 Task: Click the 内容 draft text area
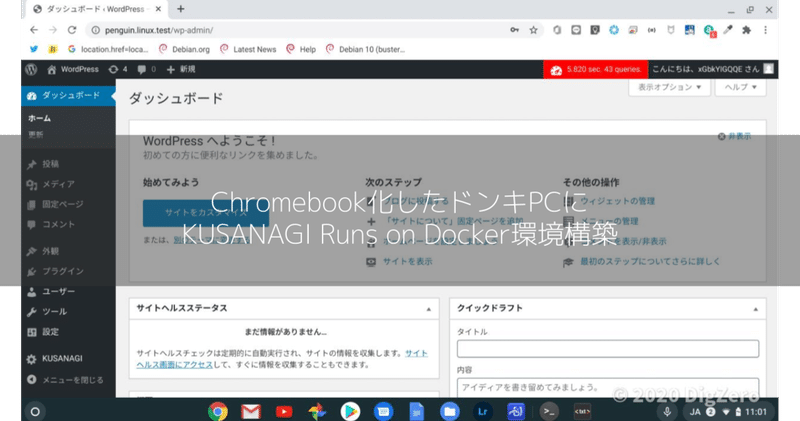(x=608, y=388)
